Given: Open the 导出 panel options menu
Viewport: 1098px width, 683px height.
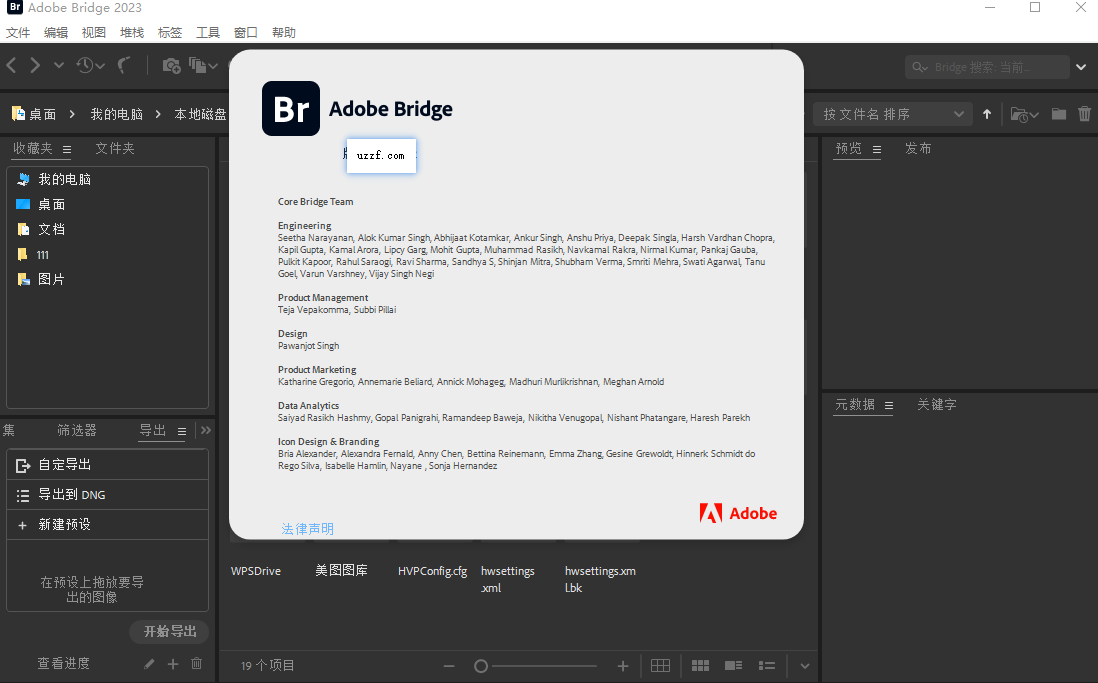Looking at the screenshot, I should tap(182, 431).
